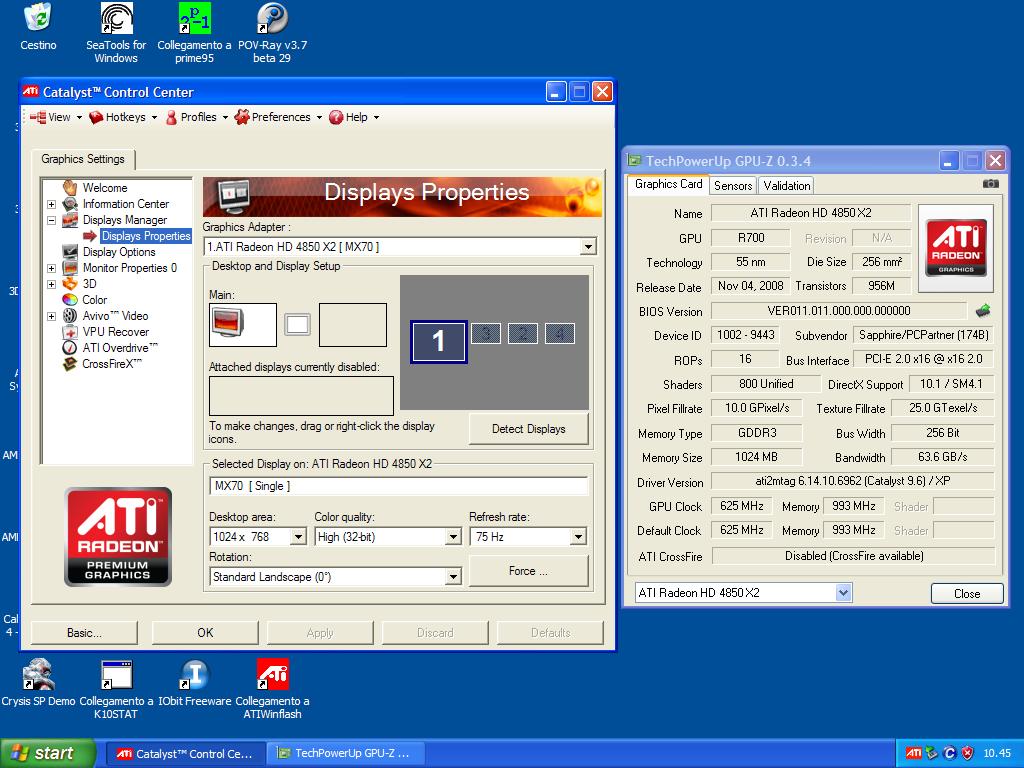Open the Color quality dropdown
1024x768 pixels.
coord(453,537)
